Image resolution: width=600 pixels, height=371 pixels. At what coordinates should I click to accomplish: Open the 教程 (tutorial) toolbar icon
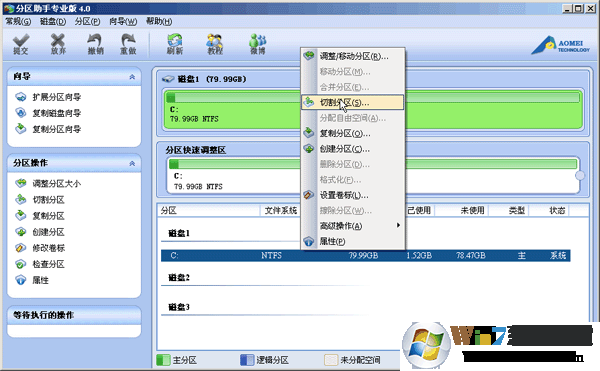[x=215, y=44]
